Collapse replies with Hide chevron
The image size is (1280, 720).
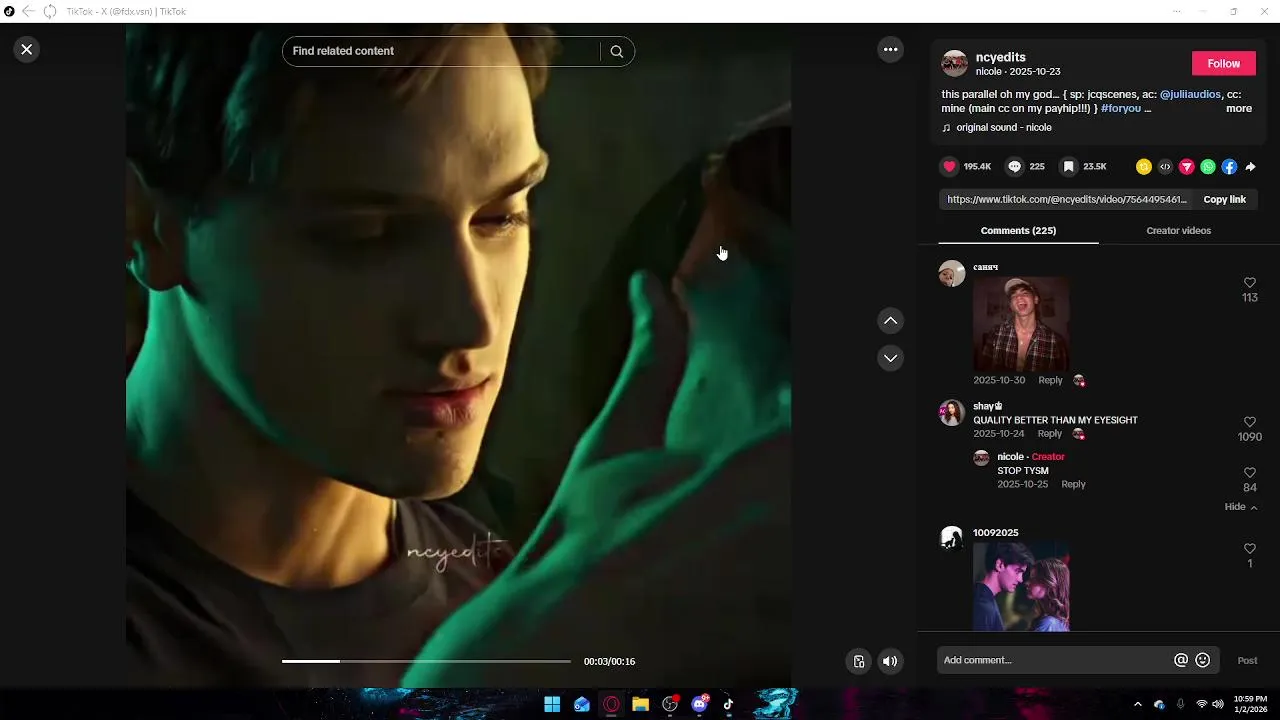click(1241, 507)
